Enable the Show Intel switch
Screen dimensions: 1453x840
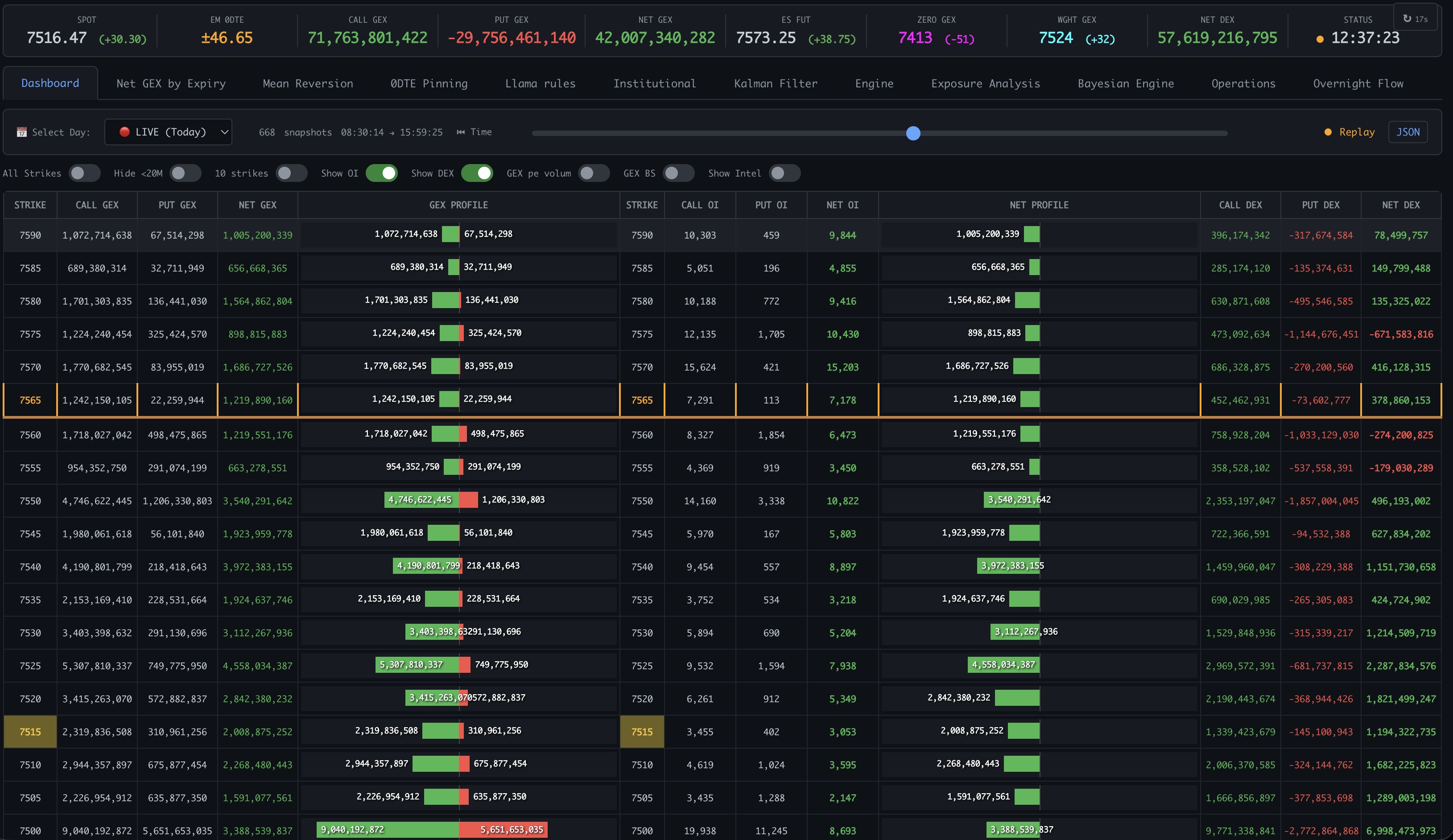[x=785, y=173]
